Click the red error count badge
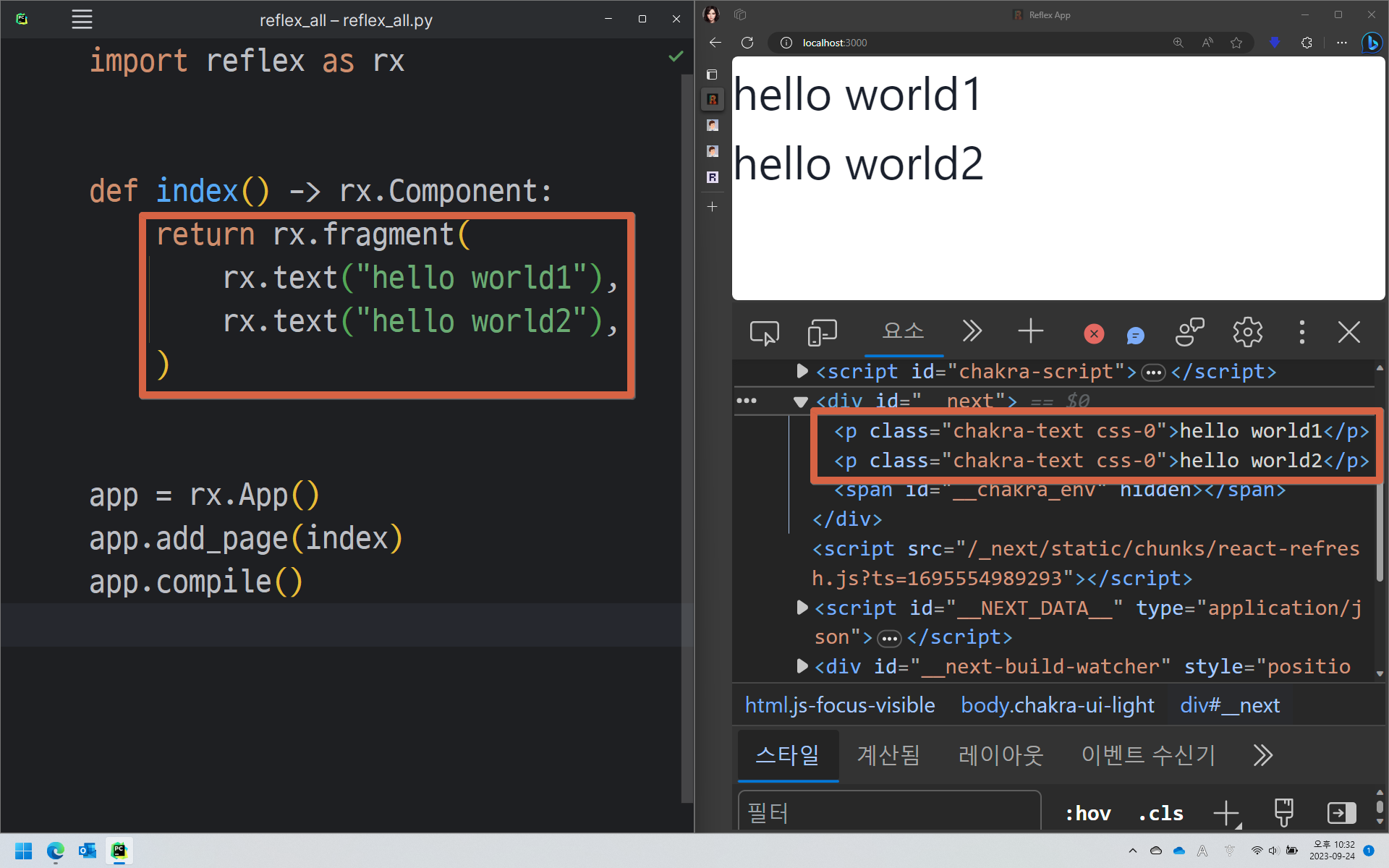Image resolution: width=1389 pixels, height=868 pixels. coord(1094,333)
